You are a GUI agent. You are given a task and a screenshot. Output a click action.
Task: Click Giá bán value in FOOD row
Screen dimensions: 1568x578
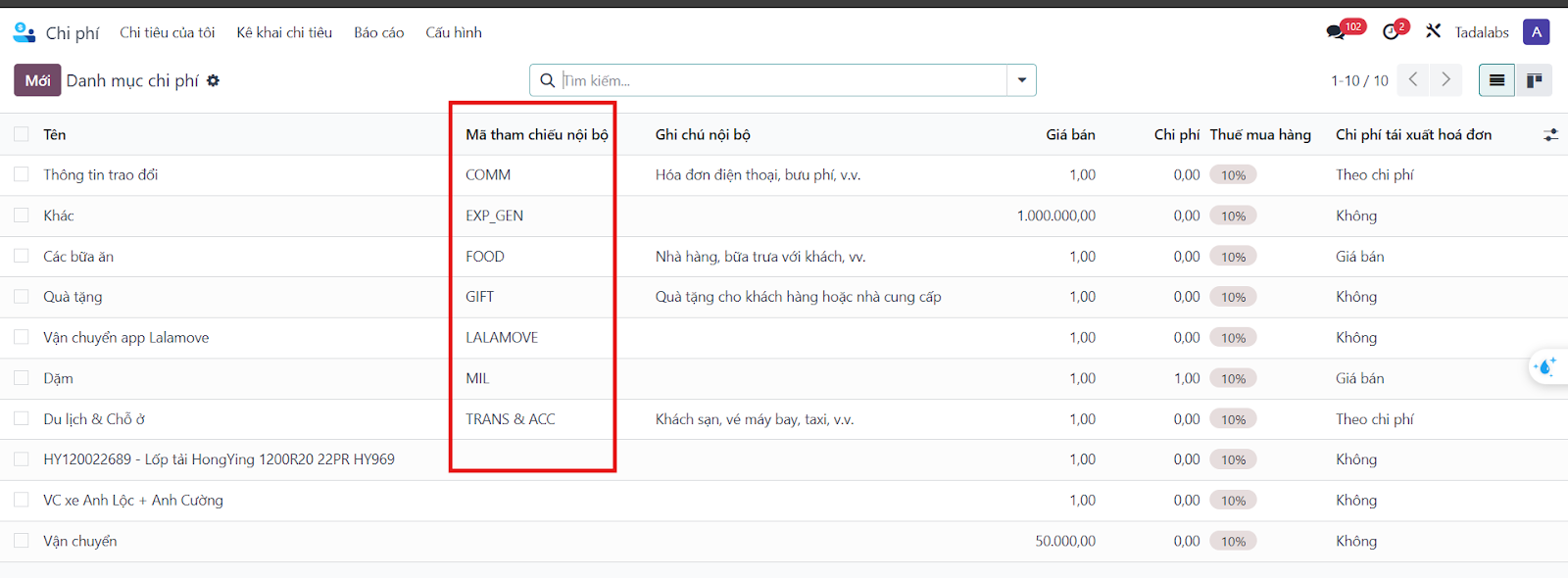1082,257
